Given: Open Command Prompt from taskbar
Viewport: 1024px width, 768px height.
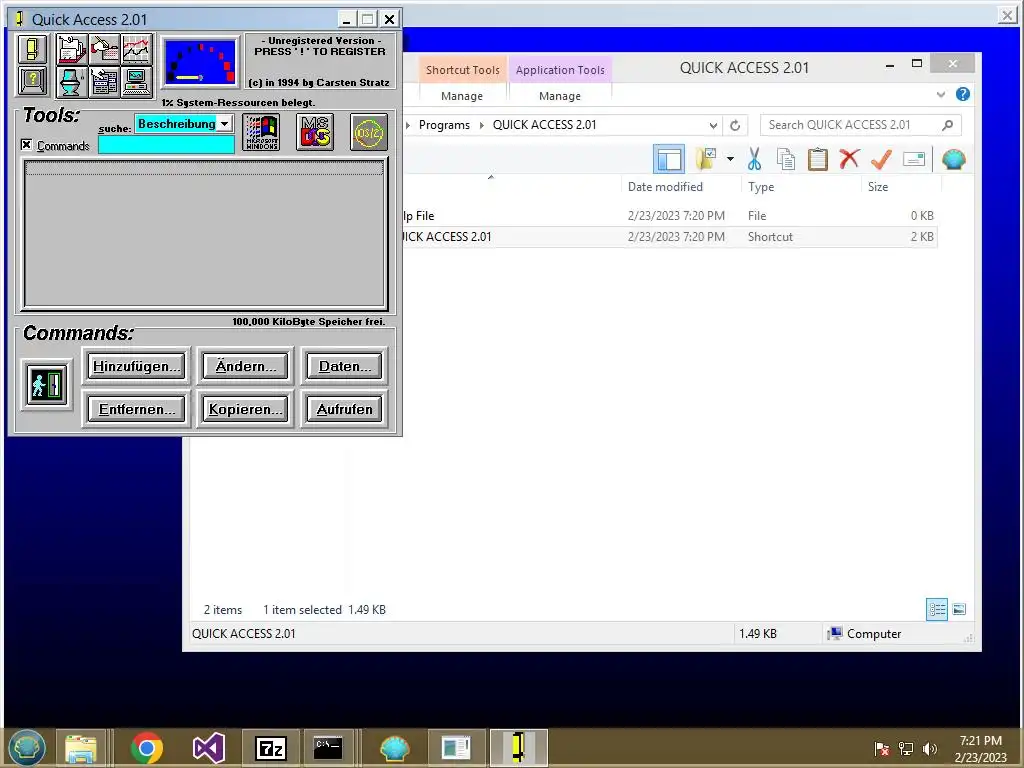Looking at the screenshot, I should [x=328, y=748].
